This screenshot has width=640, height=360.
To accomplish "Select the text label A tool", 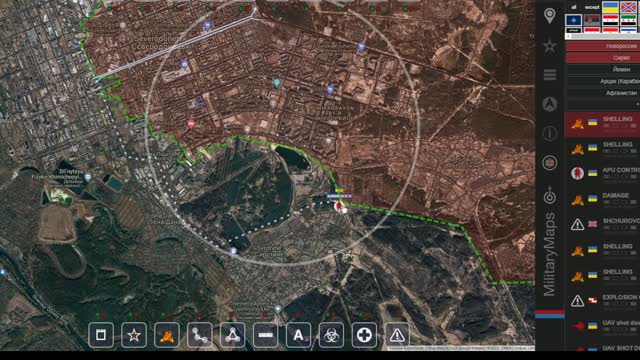I will [298, 335].
